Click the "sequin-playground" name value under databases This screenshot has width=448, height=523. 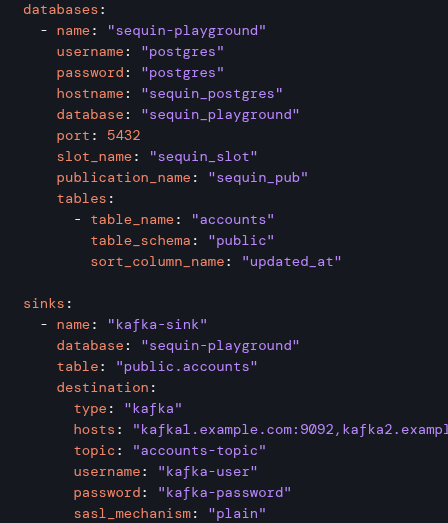(x=186, y=31)
